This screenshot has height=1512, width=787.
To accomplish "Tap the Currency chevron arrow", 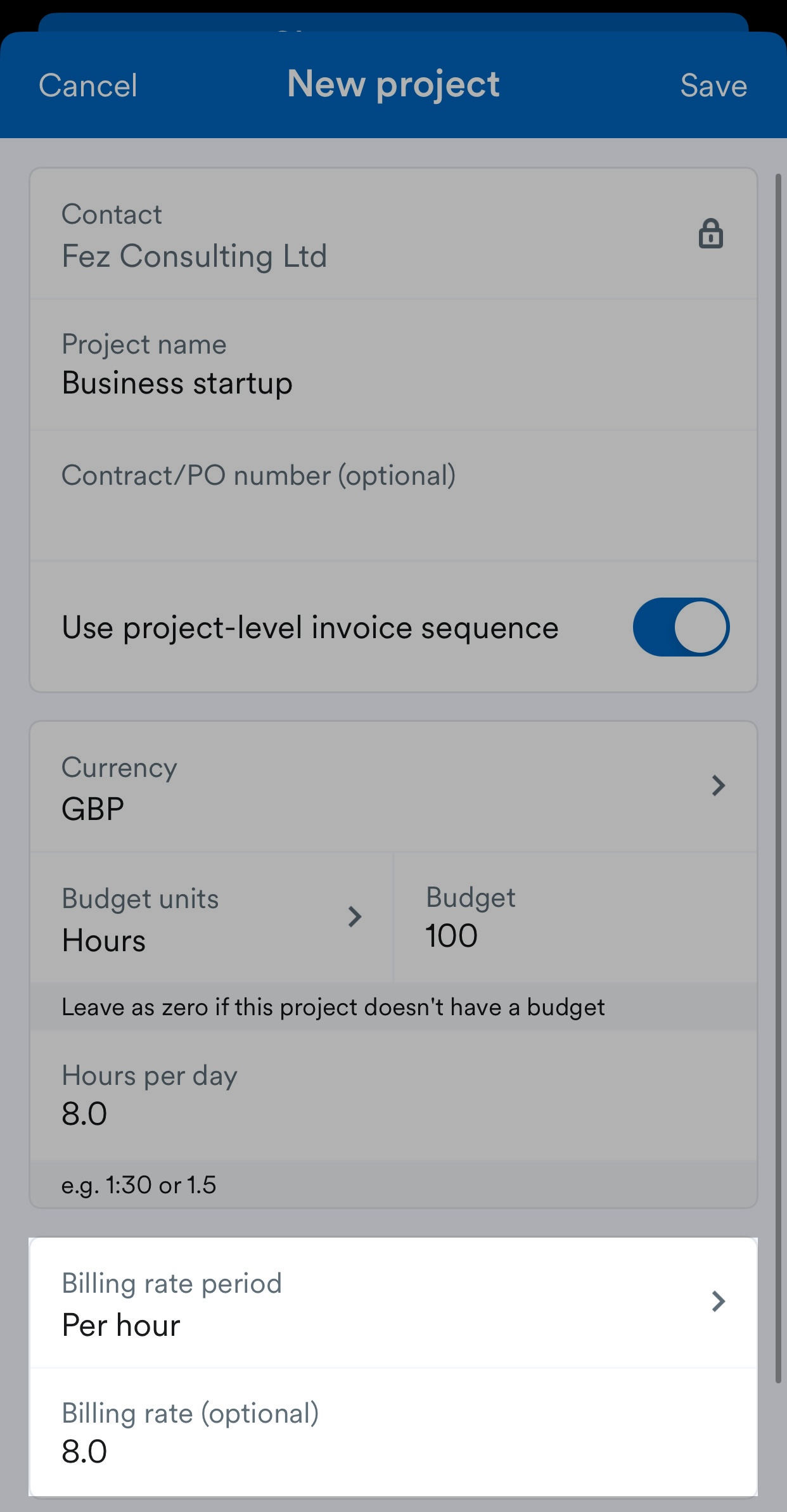I will (x=718, y=786).
